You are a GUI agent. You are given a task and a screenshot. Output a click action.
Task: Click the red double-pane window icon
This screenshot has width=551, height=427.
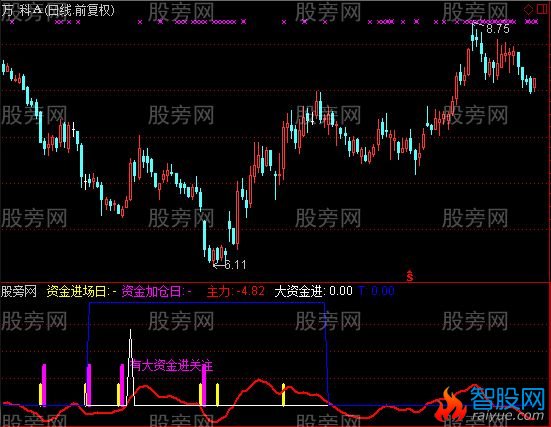coord(542,9)
